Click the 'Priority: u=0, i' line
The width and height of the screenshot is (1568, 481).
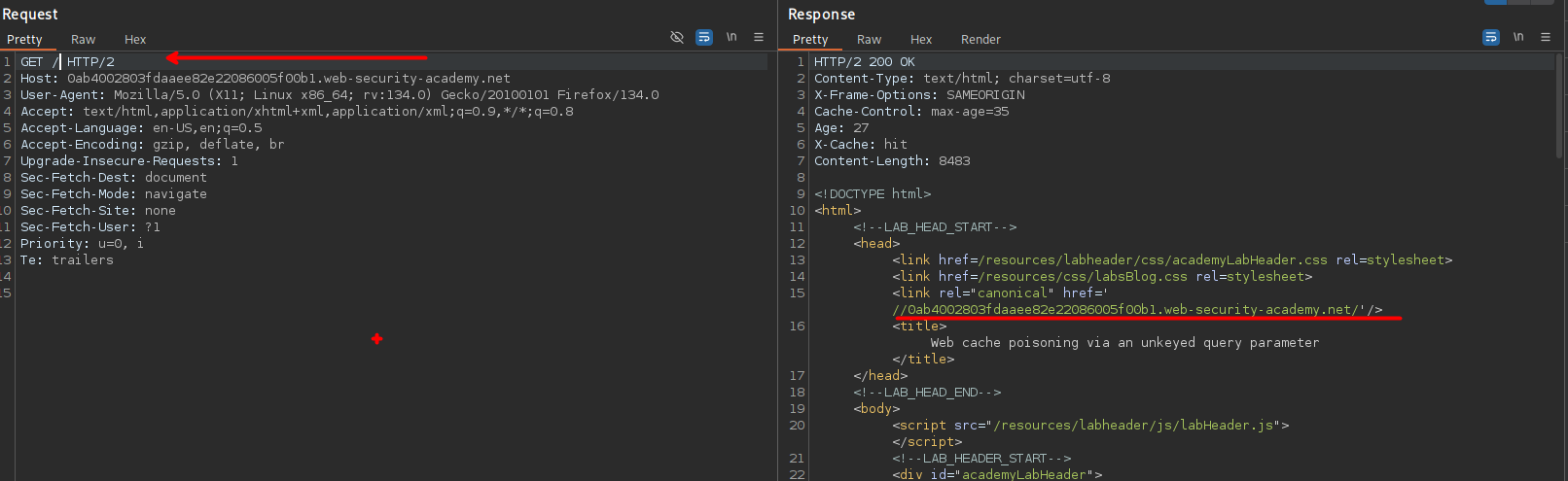[83, 243]
